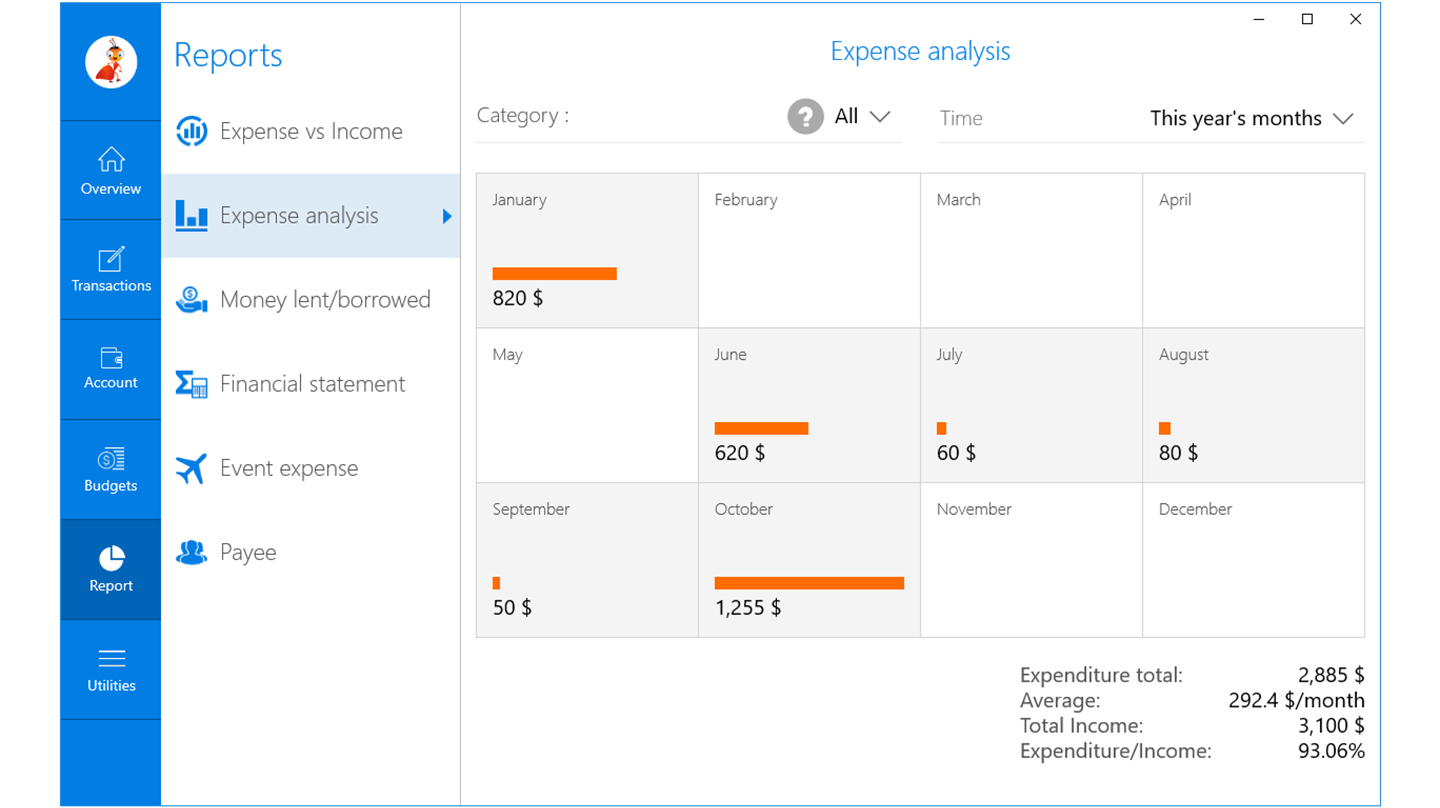
Task: Select the Expense vs Income report
Action: (x=310, y=131)
